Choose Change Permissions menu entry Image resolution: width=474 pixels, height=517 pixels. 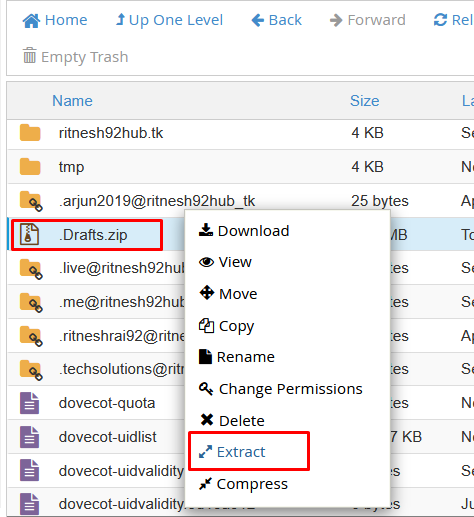click(x=281, y=389)
